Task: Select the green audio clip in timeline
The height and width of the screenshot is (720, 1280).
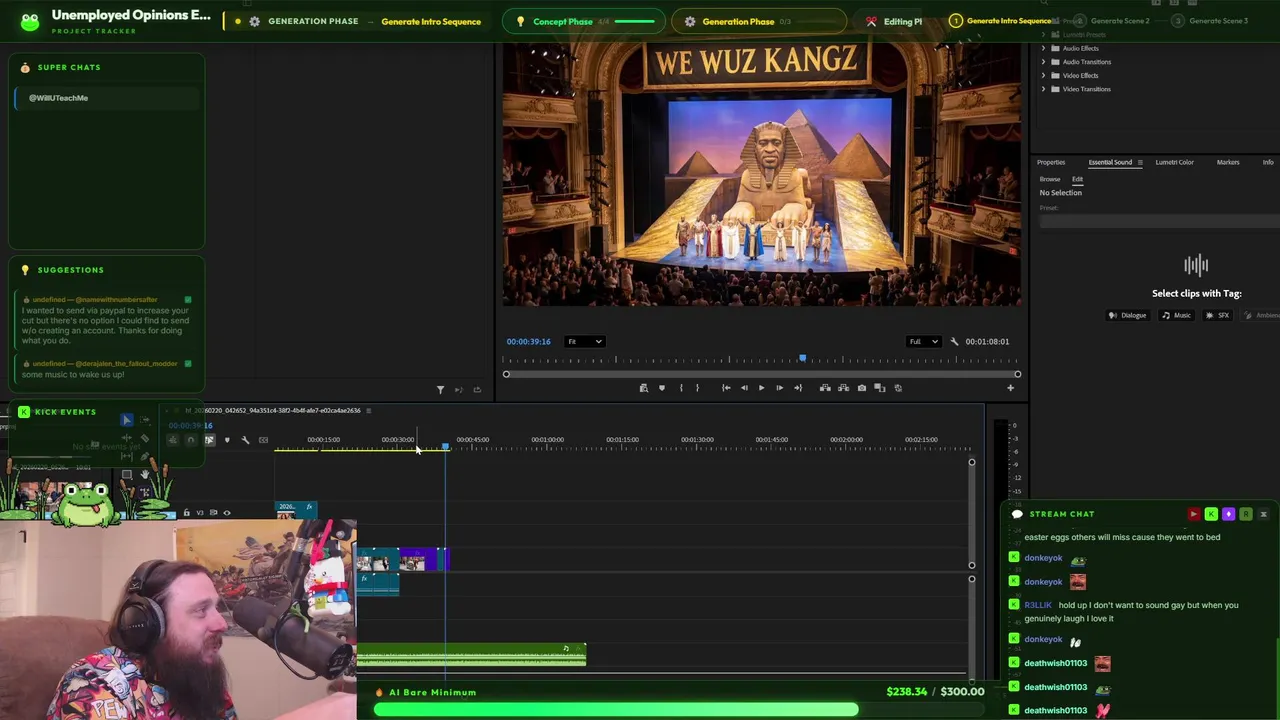Action: 471,655
